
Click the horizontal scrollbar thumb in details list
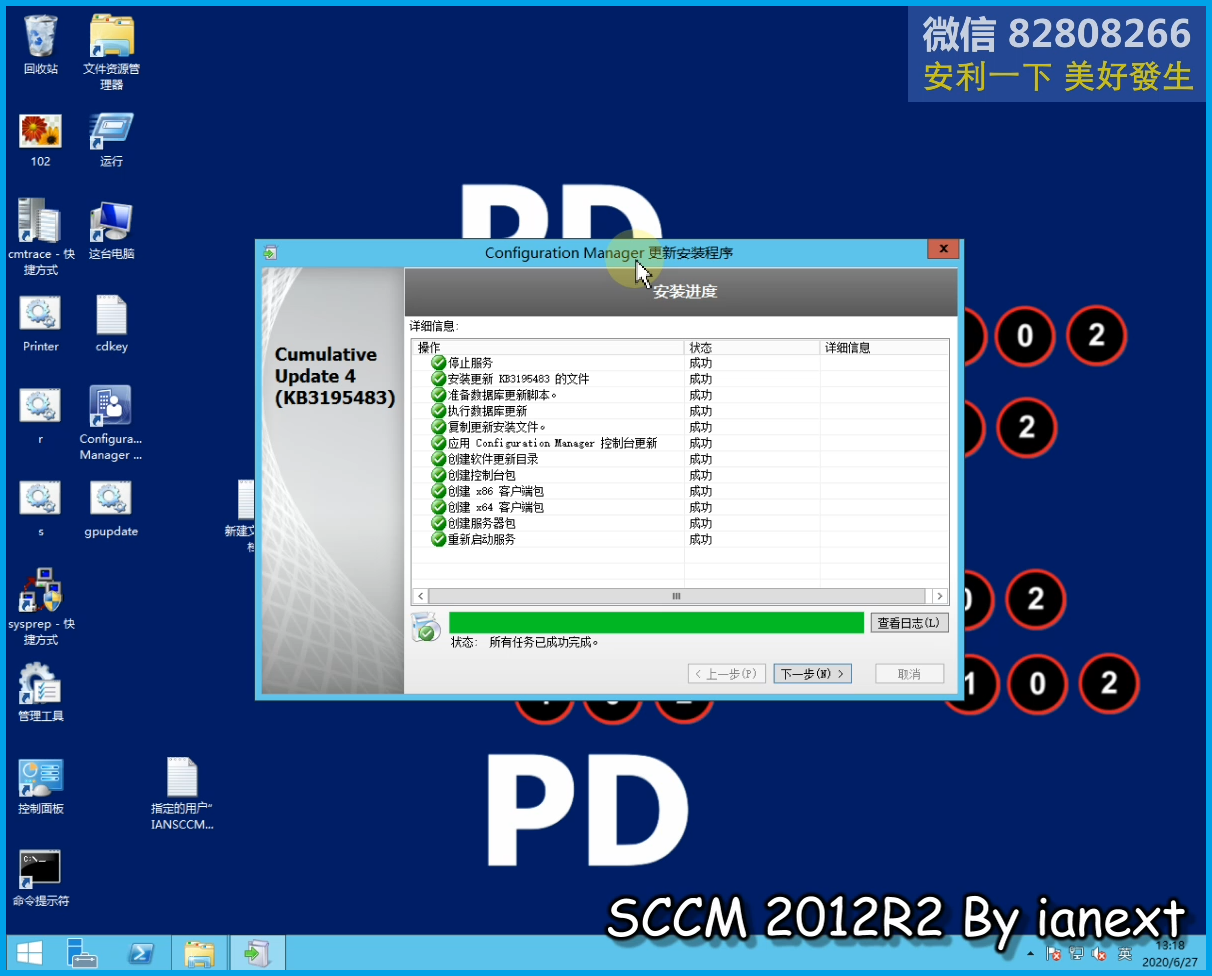[x=676, y=596]
